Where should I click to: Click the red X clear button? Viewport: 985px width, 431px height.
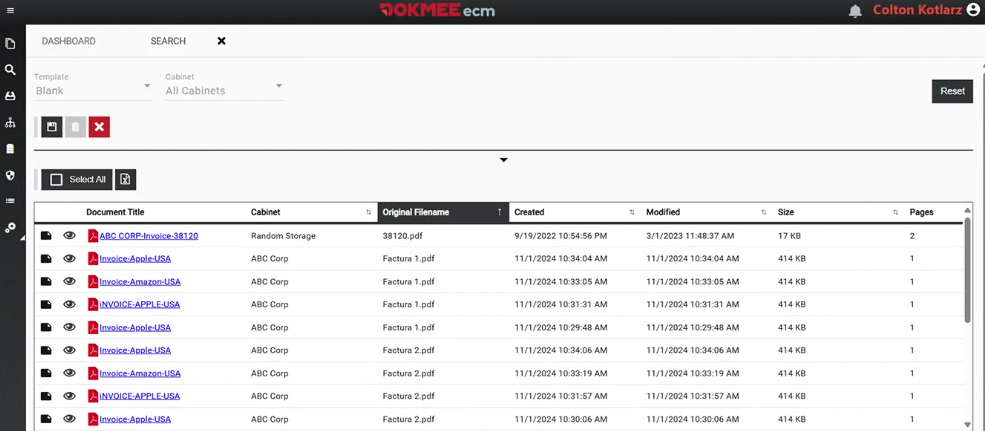click(99, 127)
